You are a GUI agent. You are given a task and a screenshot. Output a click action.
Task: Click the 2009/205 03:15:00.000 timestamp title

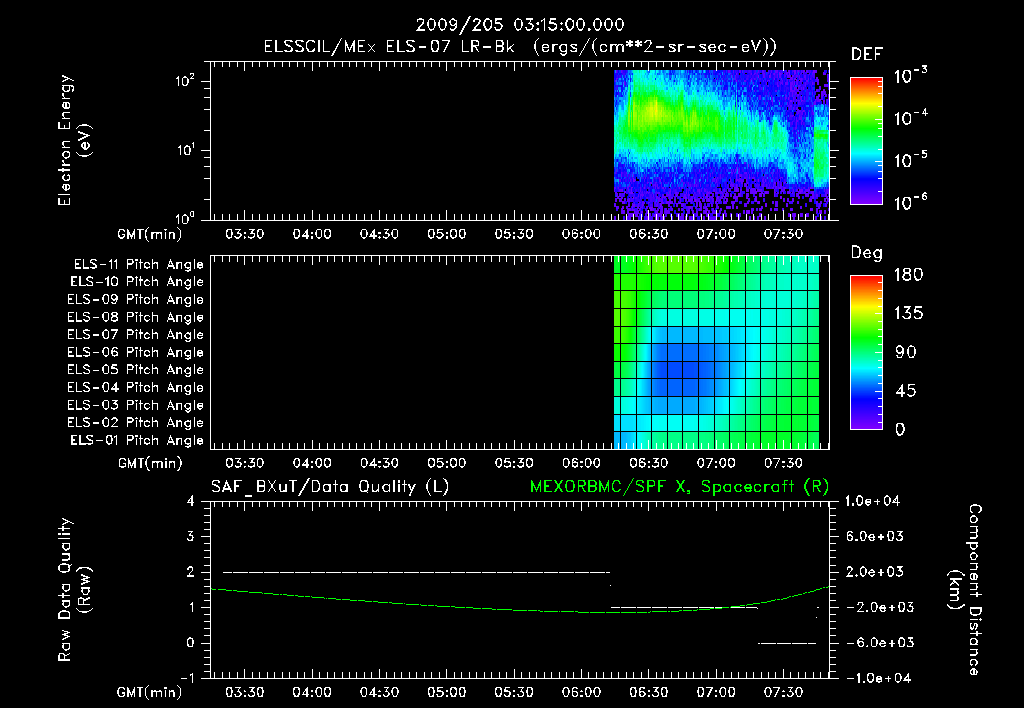(x=520, y=25)
